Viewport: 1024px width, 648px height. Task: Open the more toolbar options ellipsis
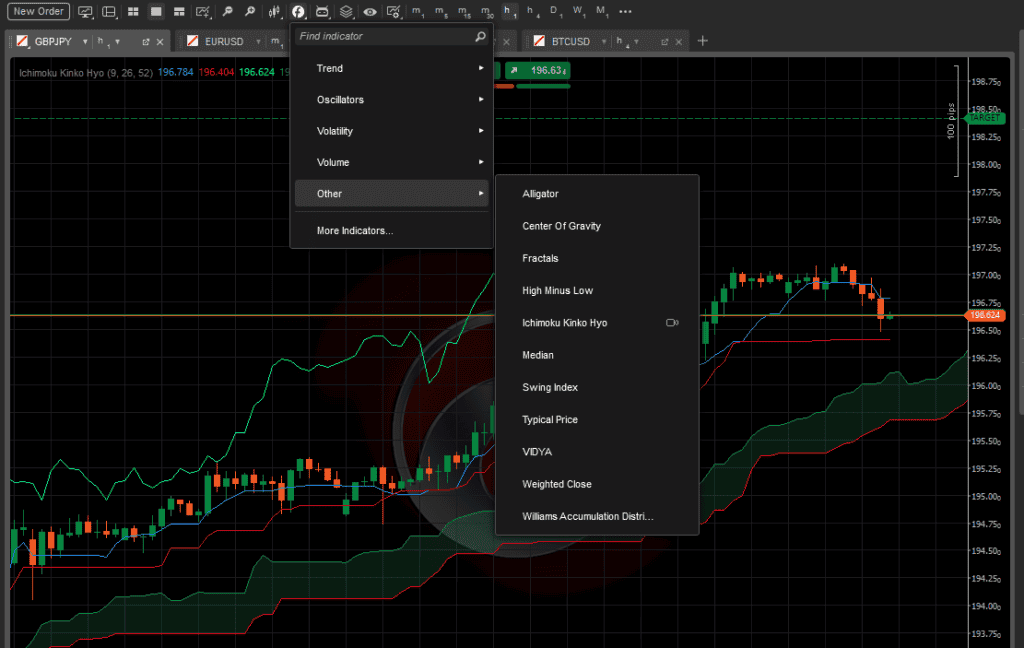coord(625,11)
